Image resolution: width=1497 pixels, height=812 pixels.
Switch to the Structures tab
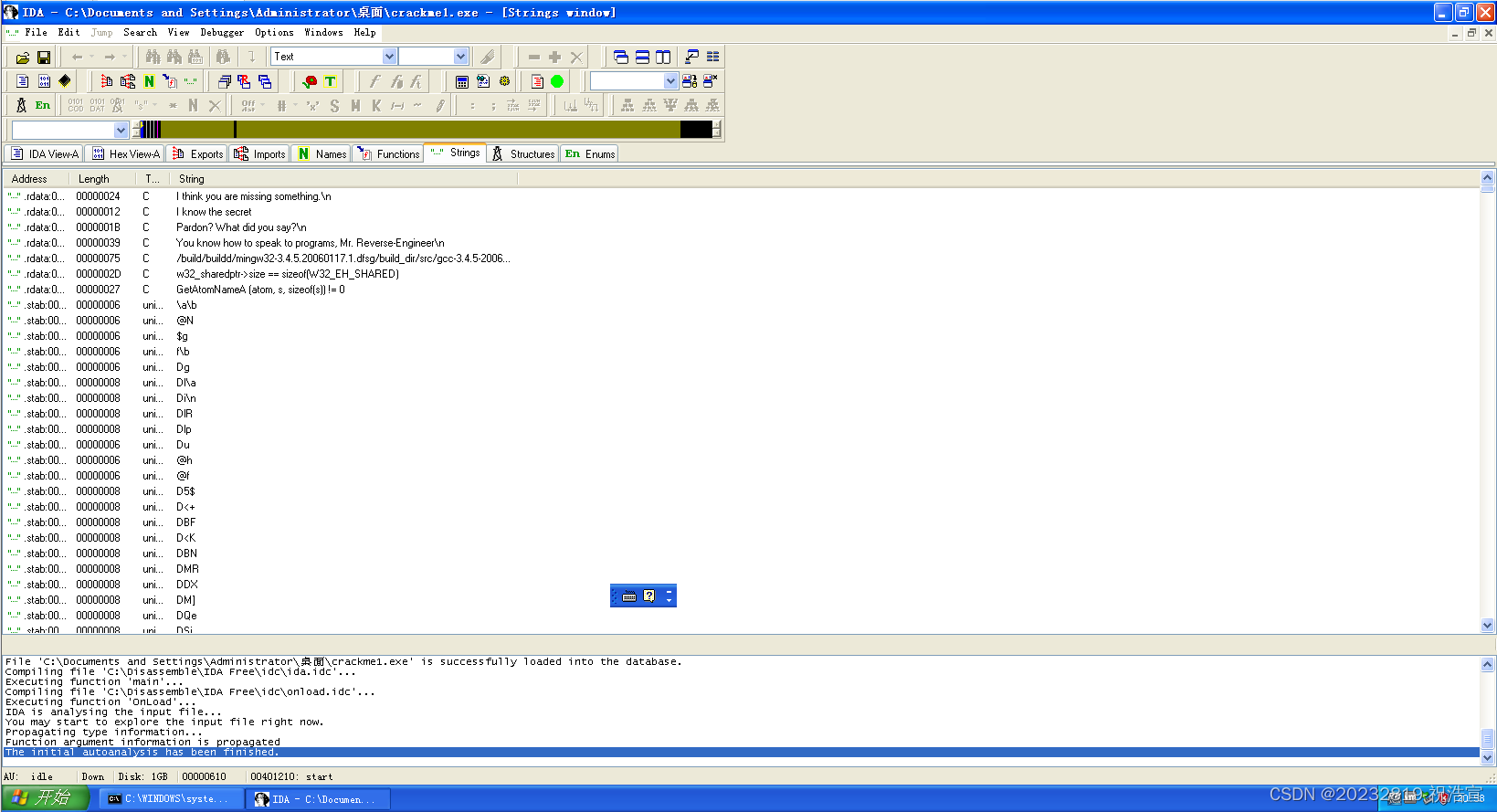[x=523, y=153]
